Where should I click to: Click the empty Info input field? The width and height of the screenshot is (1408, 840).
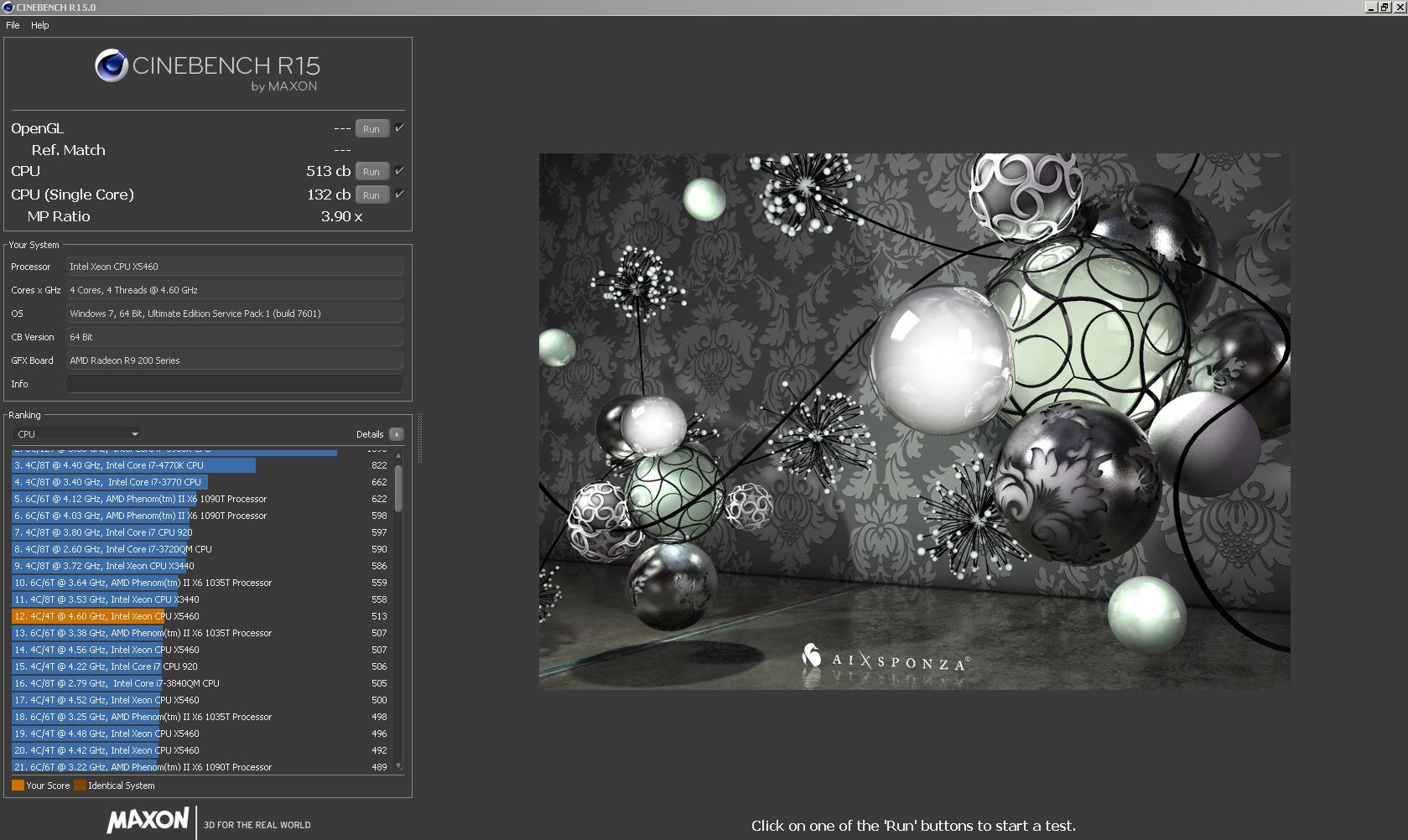[x=235, y=384]
